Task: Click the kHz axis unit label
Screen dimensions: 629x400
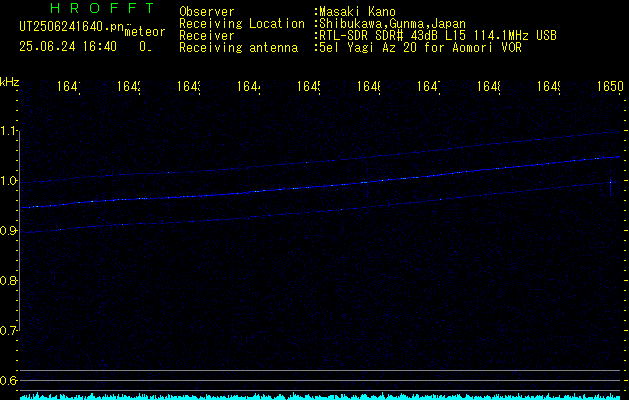Action: pos(10,82)
